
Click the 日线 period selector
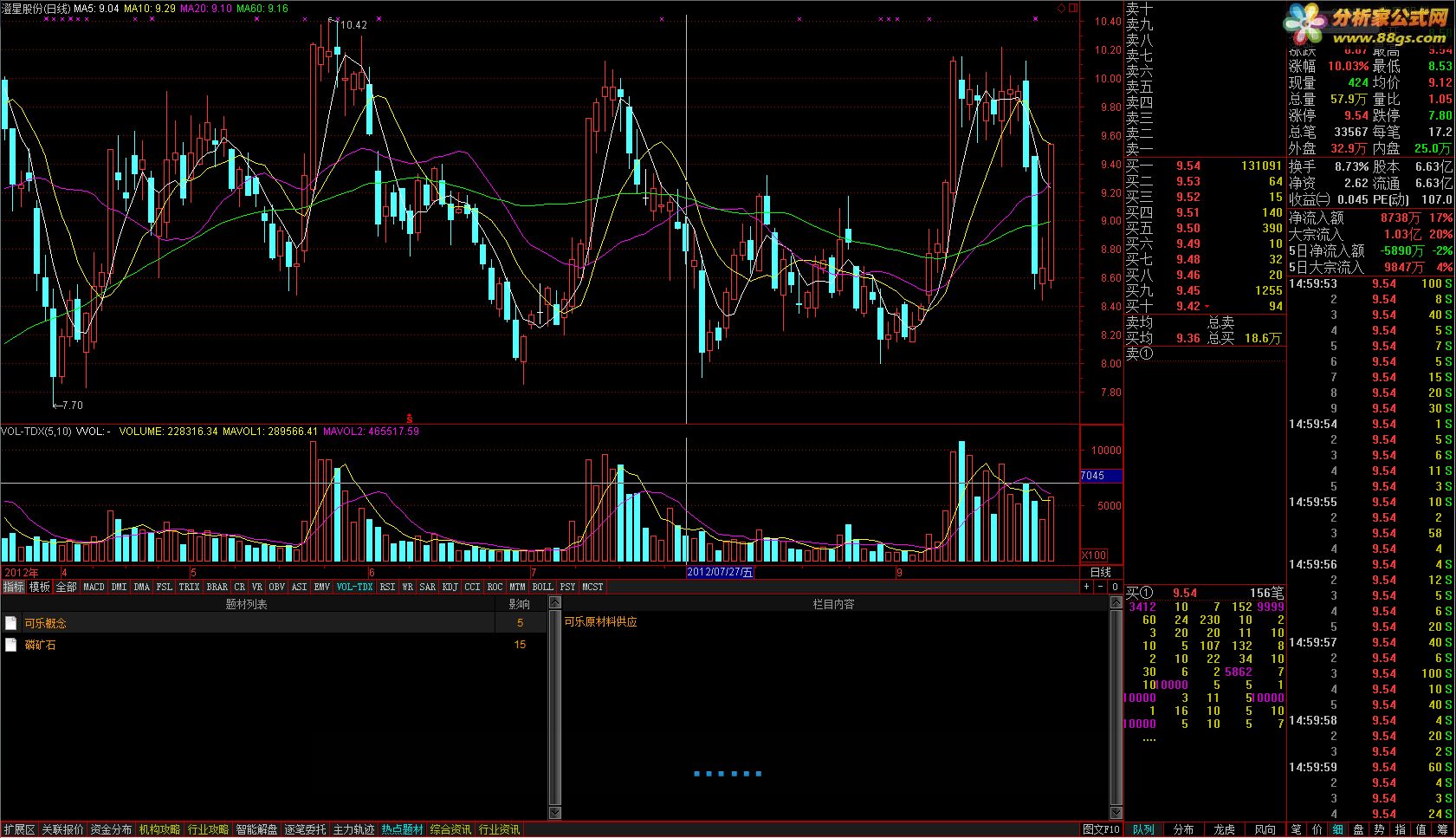point(1100,572)
